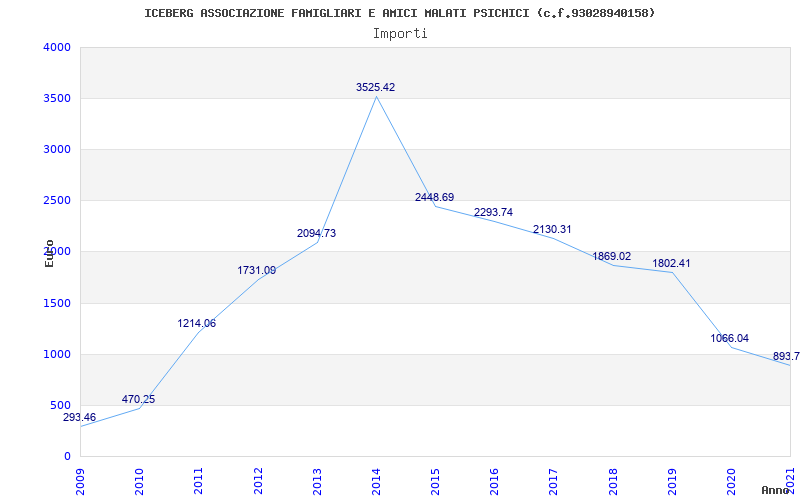Select the 2014 x-axis label
The width and height of the screenshot is (800, 500).
[x=376, y=481]
